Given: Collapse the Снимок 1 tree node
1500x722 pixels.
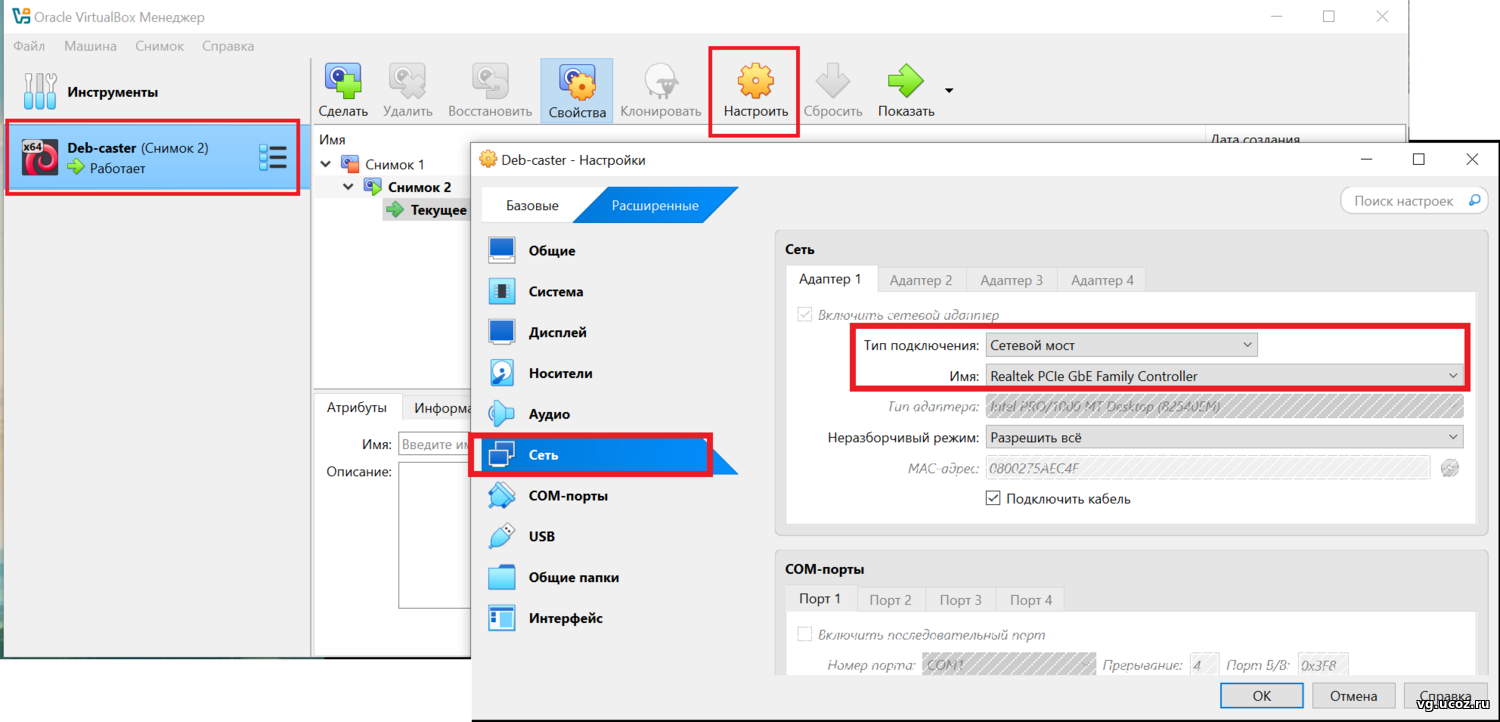Looking at the screenshot, I should 325,164.
